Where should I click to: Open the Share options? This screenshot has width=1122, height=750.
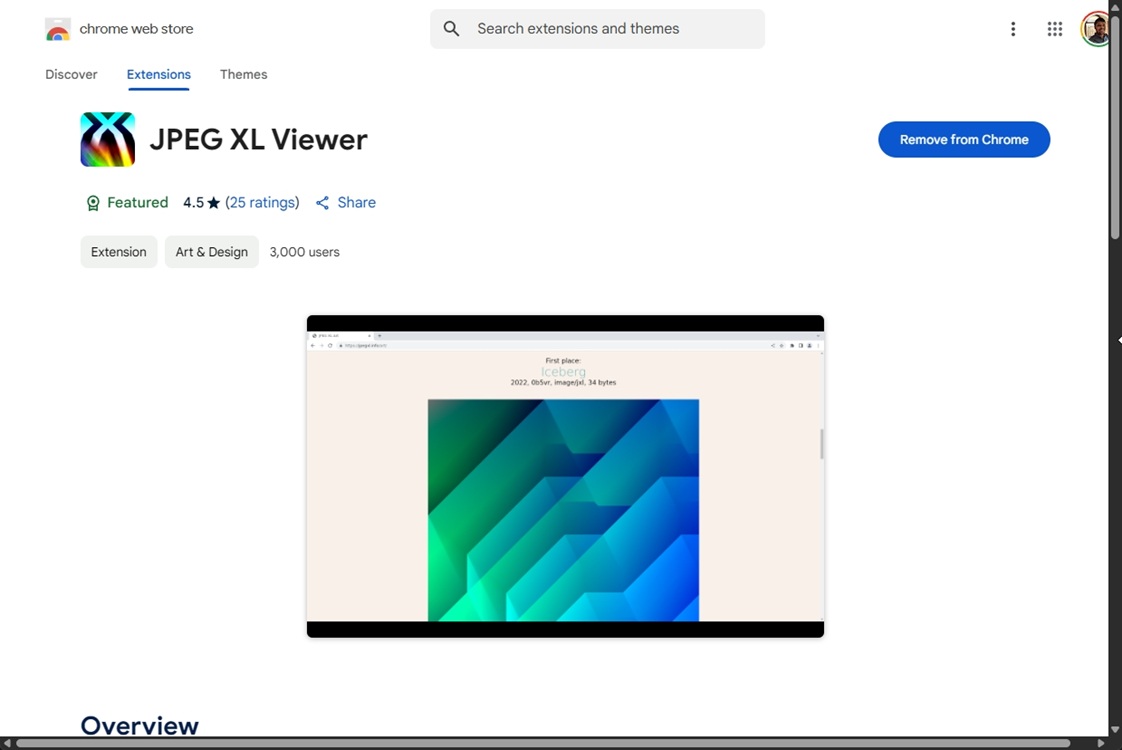point(345,202)
